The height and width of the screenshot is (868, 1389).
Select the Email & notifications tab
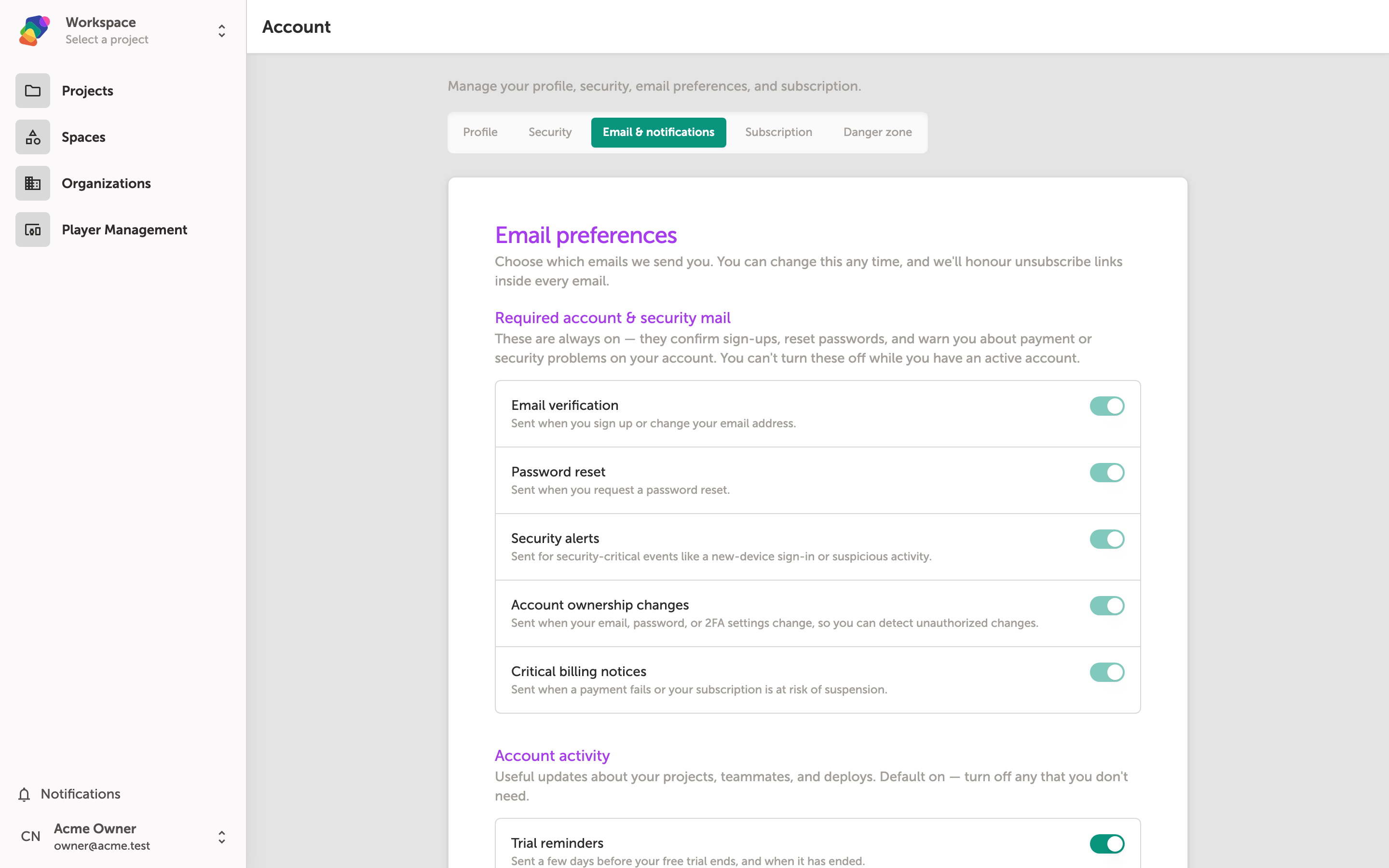click(x=658, y=132)
